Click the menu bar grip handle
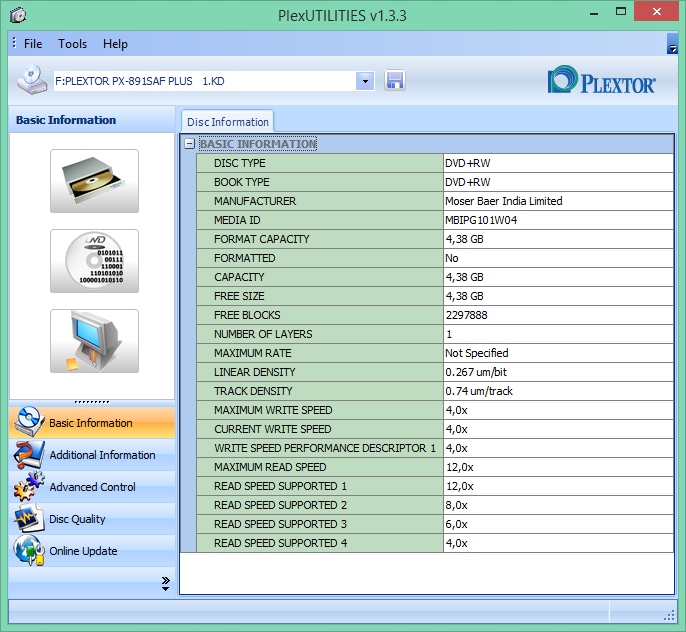The width and height of the screenshot is (686, 632). (14, 43)
